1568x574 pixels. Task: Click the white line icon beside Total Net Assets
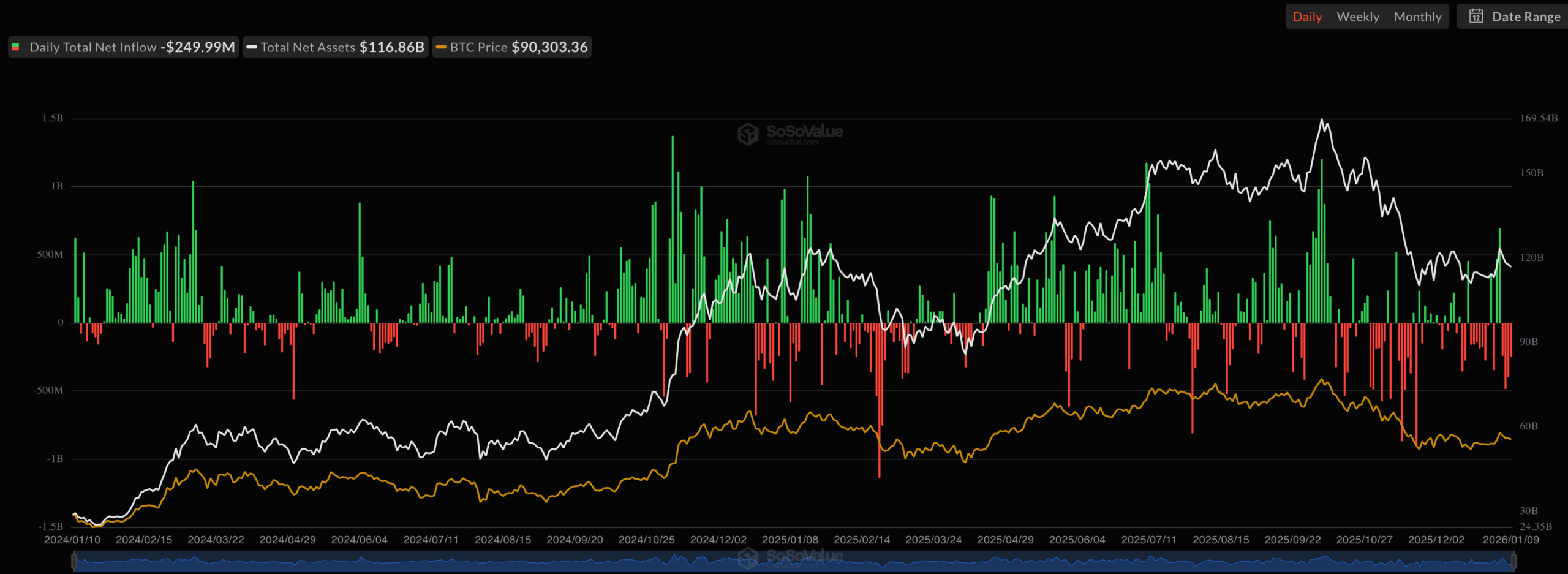pyautogui.click(x=252, y=47)
